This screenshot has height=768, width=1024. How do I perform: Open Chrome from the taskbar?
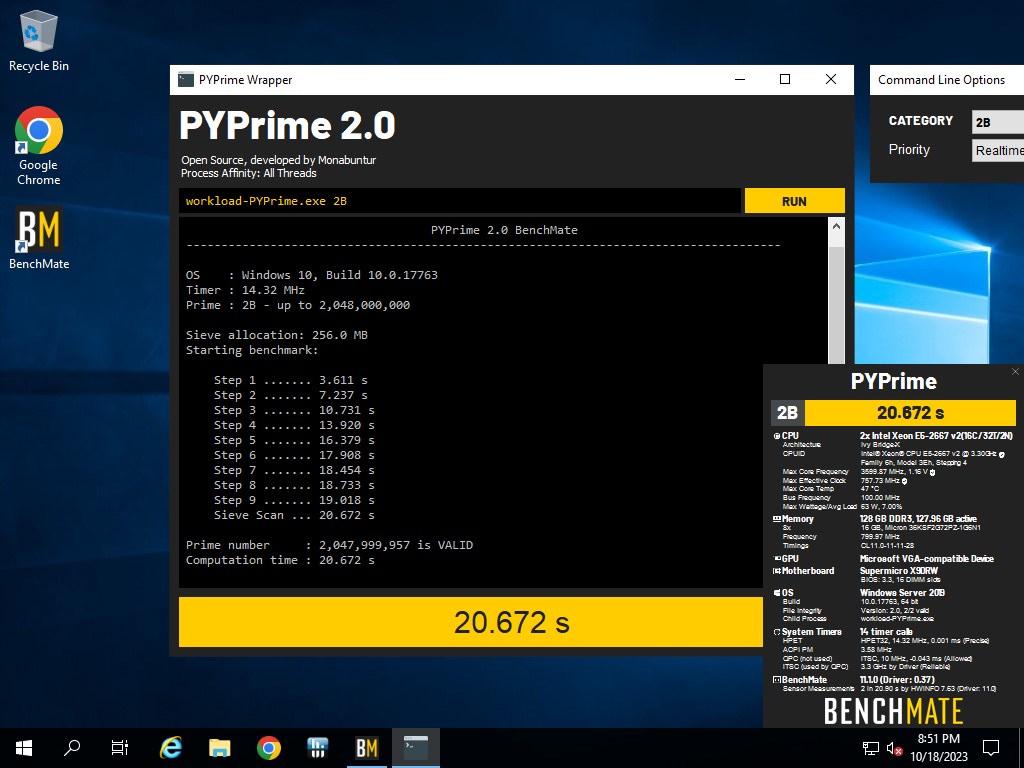pyautogui.click(x=268, y=748)
